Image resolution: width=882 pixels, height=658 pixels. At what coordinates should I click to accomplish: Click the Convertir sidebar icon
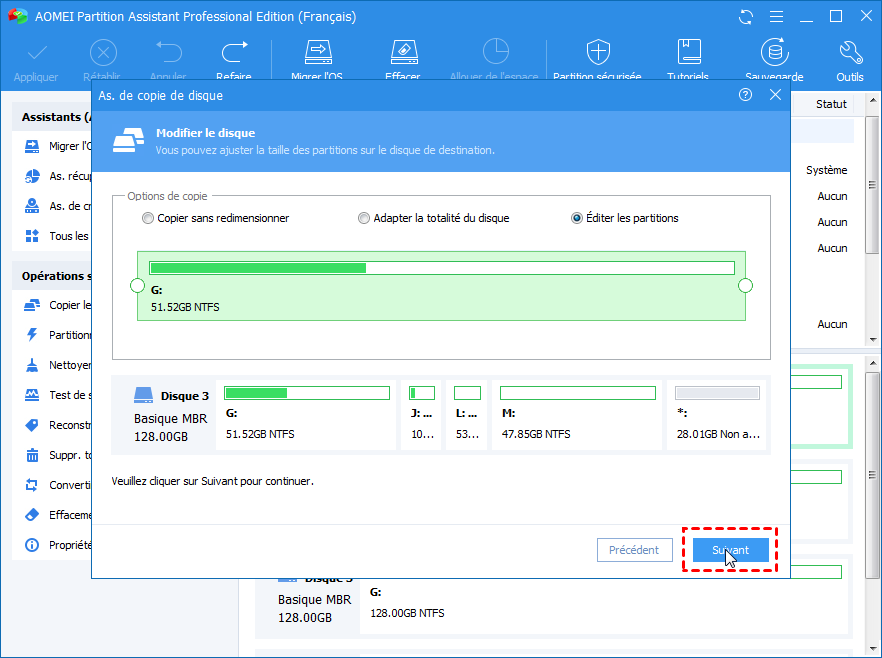point(32,485)
